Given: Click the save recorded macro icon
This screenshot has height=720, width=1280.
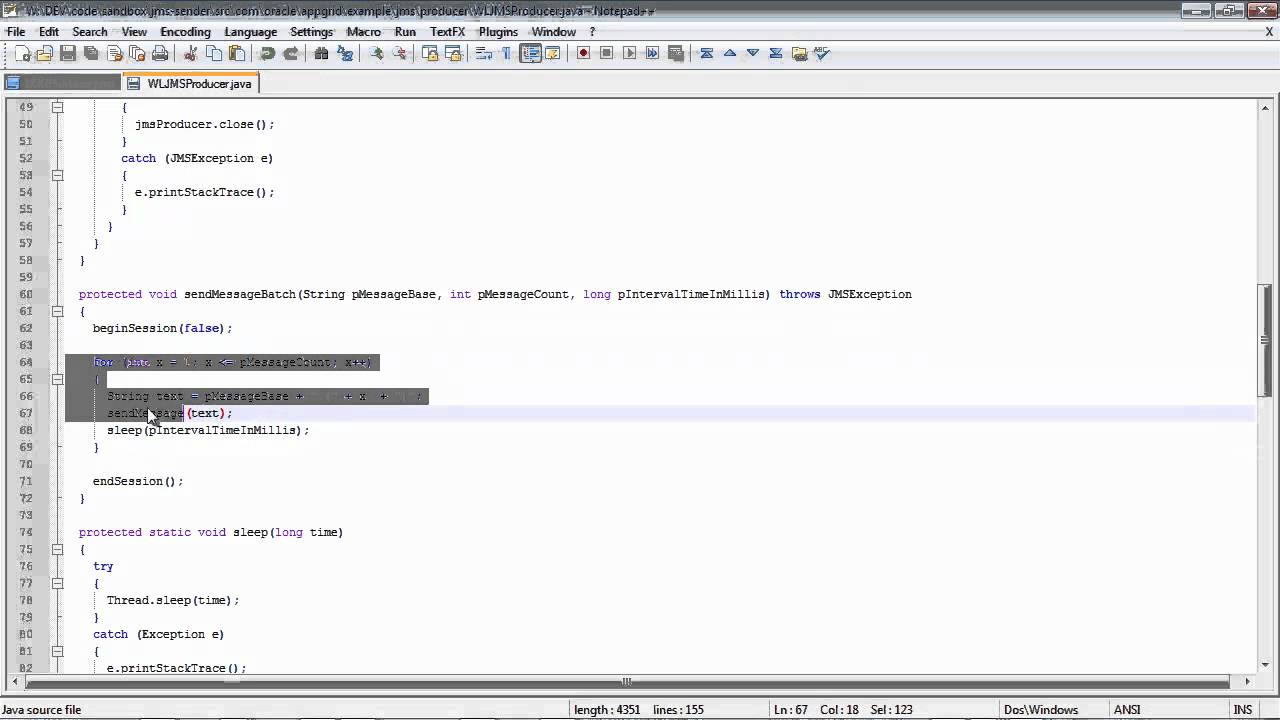Looking at the screenshot, I should [675, 53].
